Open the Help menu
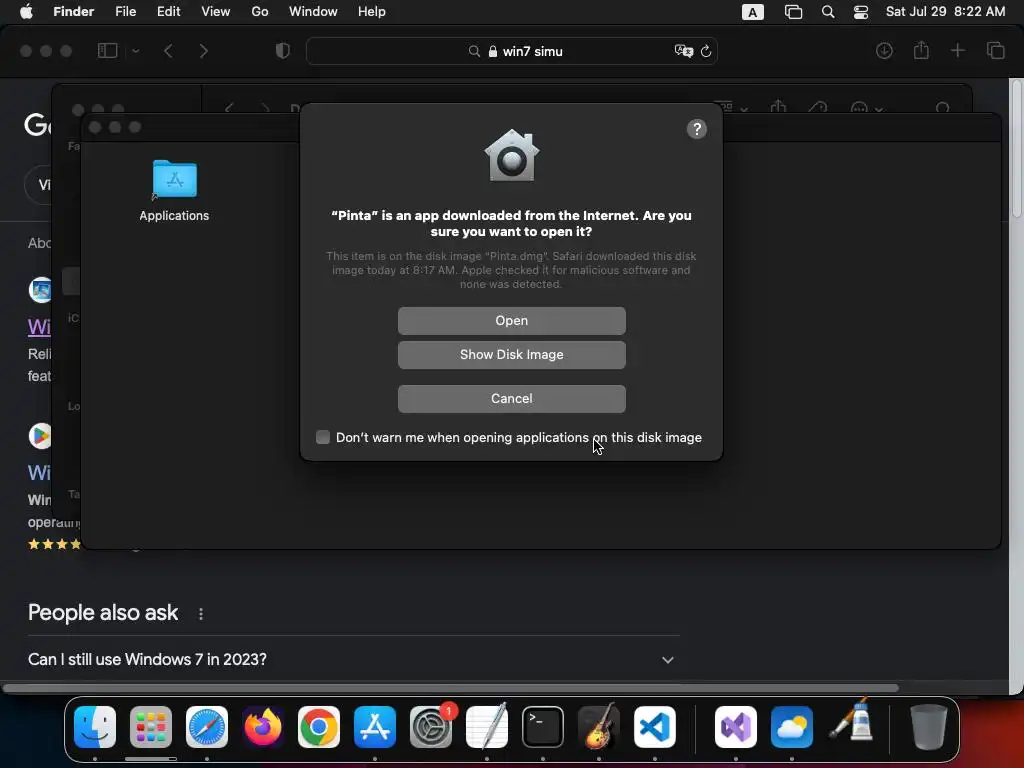Screen dimensions: 1024x768 (x=372, y=12)
